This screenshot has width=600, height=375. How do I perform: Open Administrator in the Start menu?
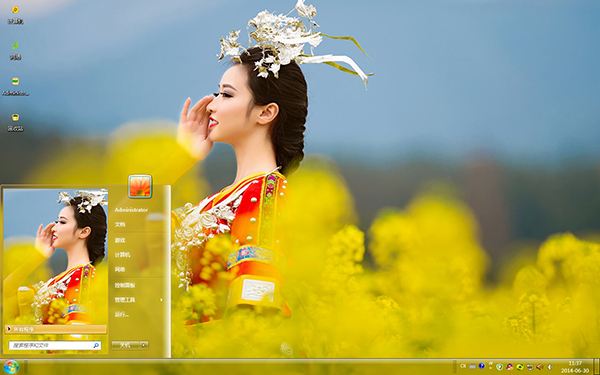(131, 210)
